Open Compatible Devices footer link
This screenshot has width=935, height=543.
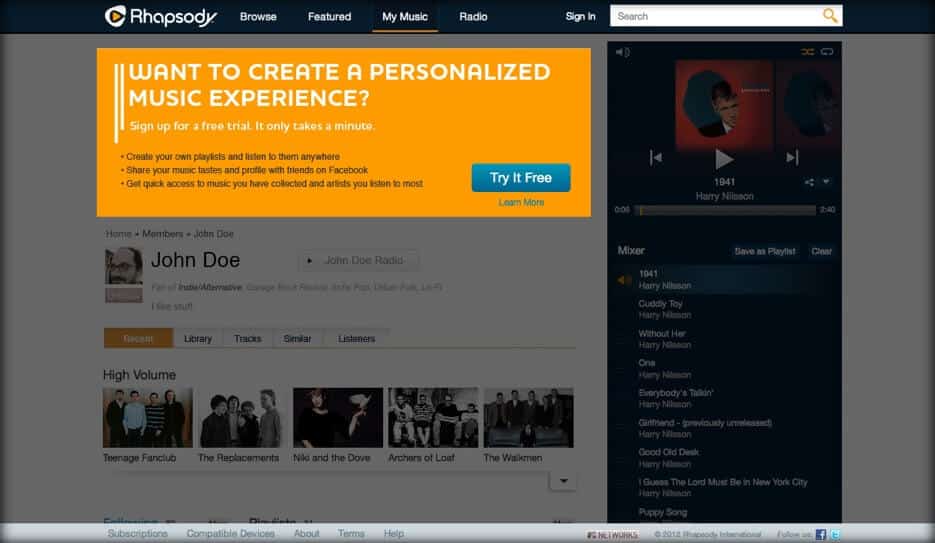(x=230, y=533)
